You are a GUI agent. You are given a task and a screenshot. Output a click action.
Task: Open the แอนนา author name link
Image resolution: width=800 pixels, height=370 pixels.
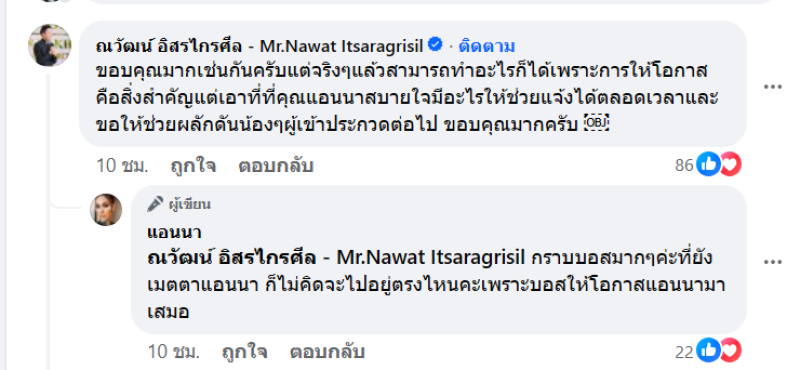tap(174, 233)
